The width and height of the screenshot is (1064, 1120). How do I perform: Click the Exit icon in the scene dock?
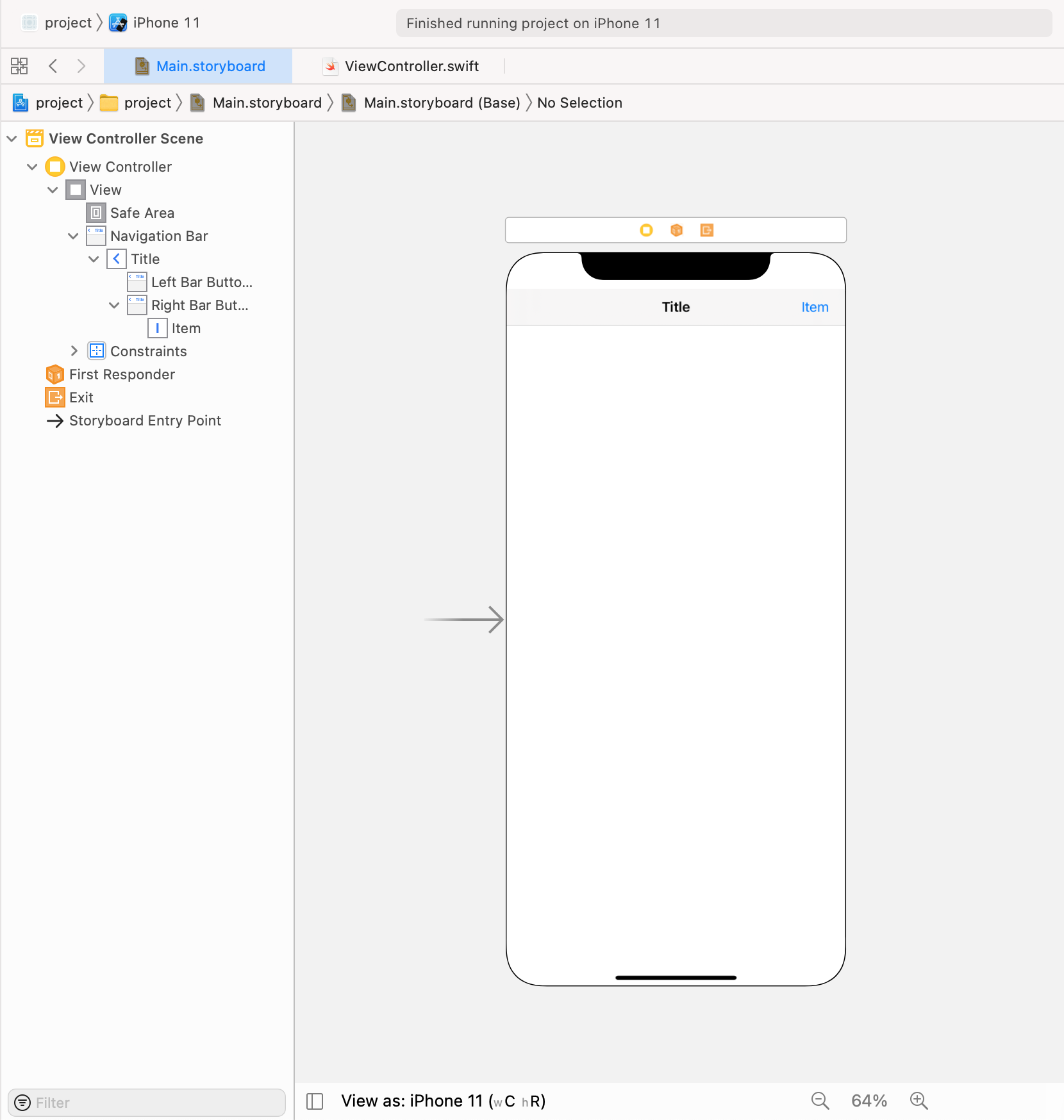[707, 230]
